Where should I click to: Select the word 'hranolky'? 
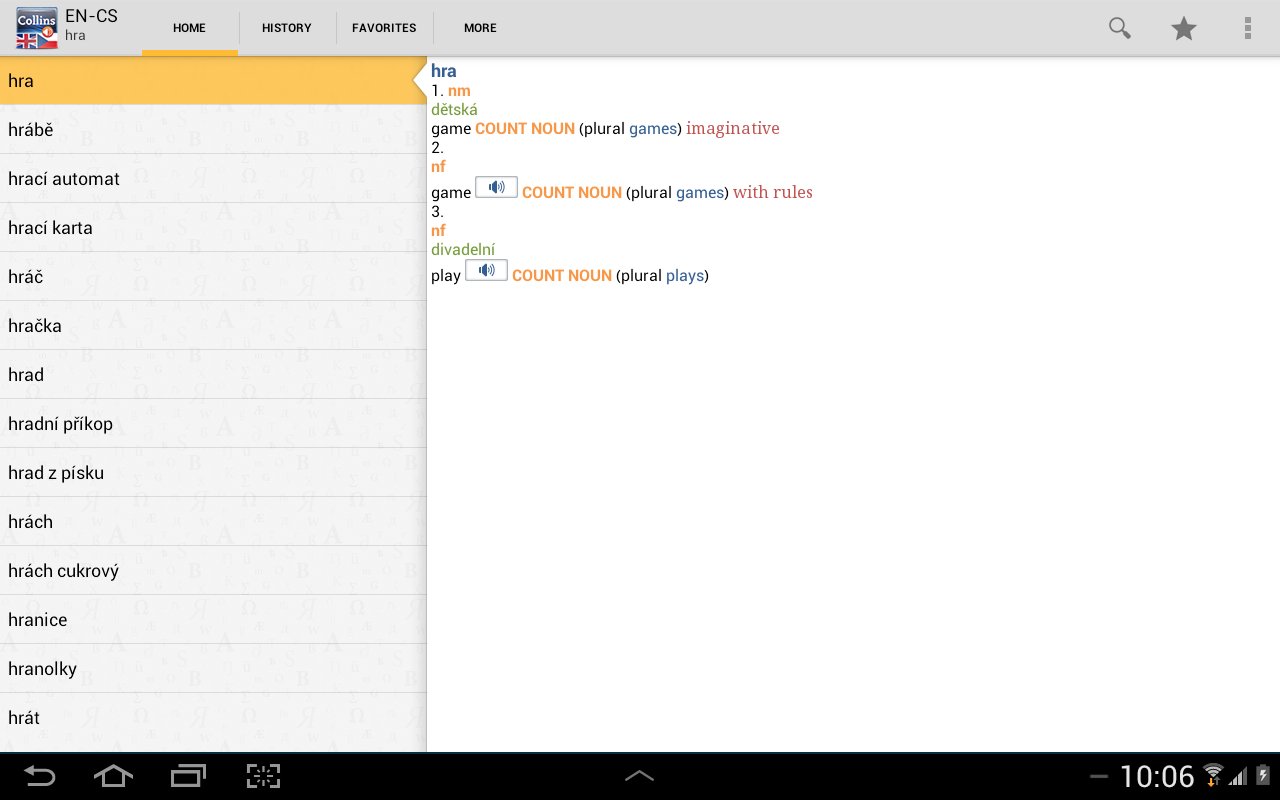[213, 669]
